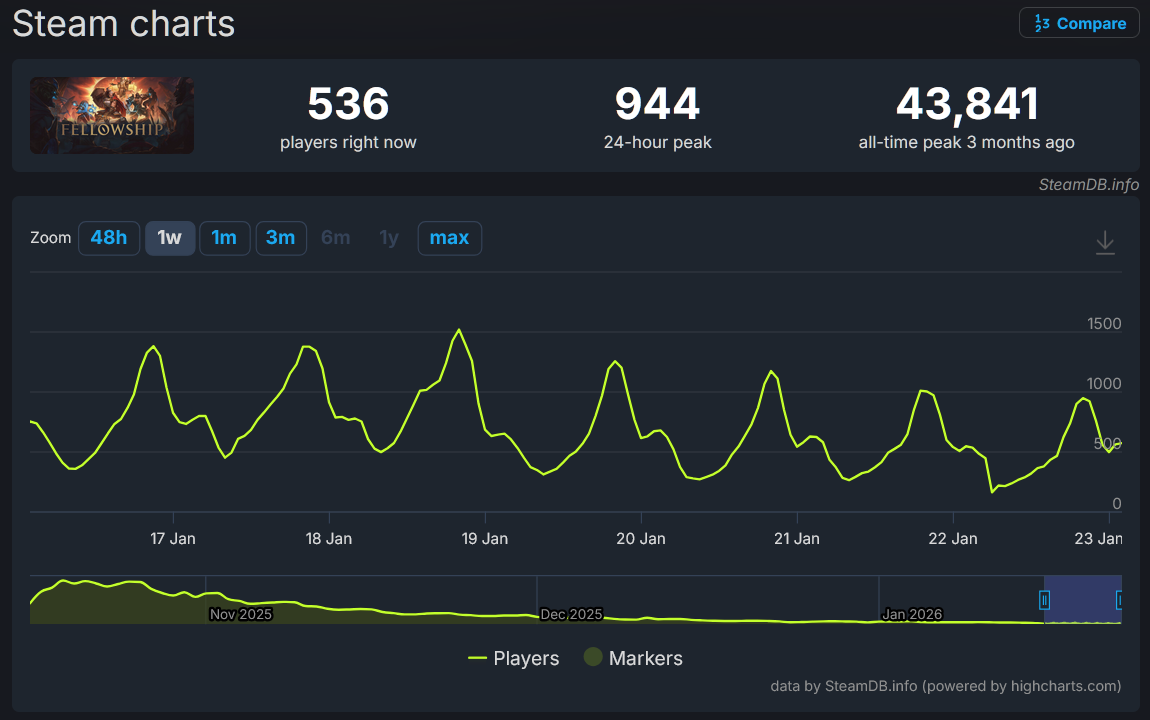1150x720 pixels.
Task: Click the 43,841 all-time peak stat
Action: pyautogui.click(x=966, y=117)
